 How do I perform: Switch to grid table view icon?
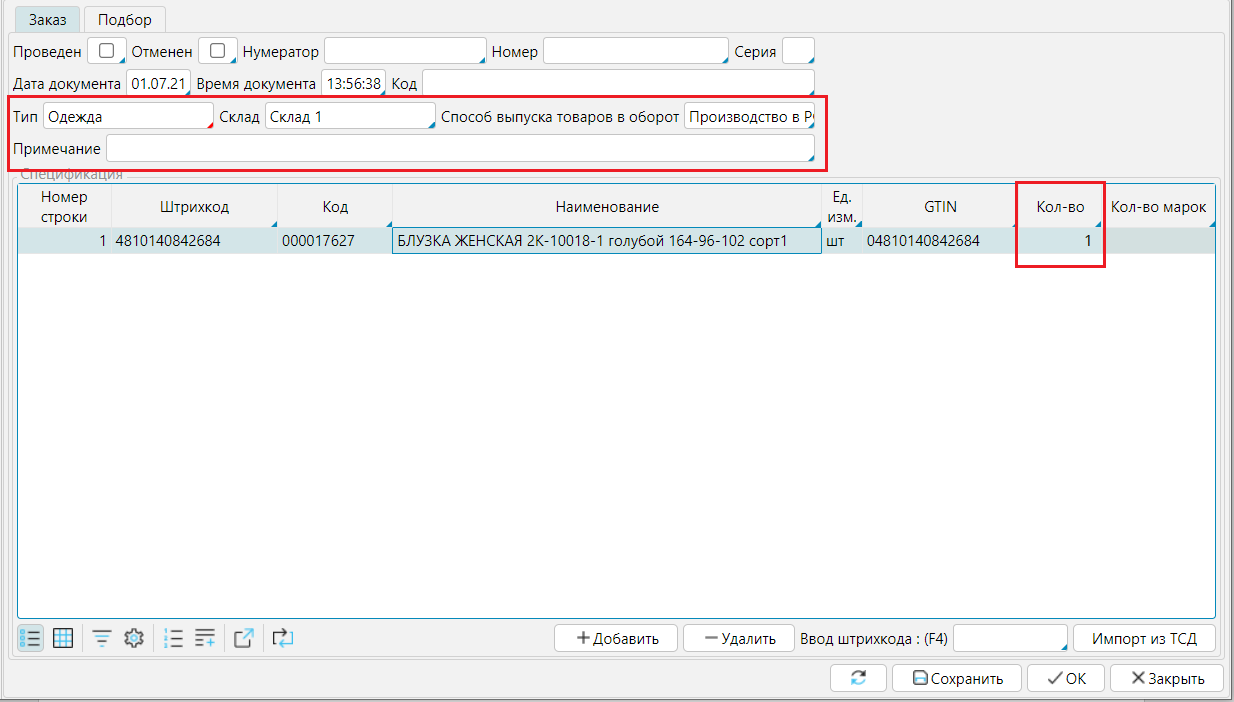point(63,638)
